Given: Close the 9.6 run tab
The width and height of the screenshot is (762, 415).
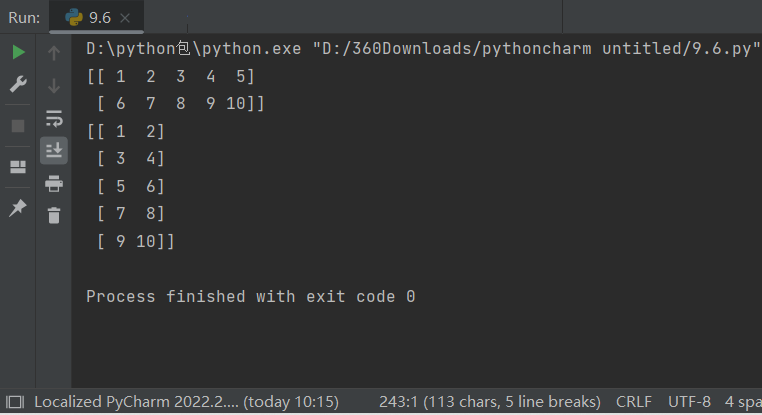Looking at the screenshot, I should click(125, 18).
